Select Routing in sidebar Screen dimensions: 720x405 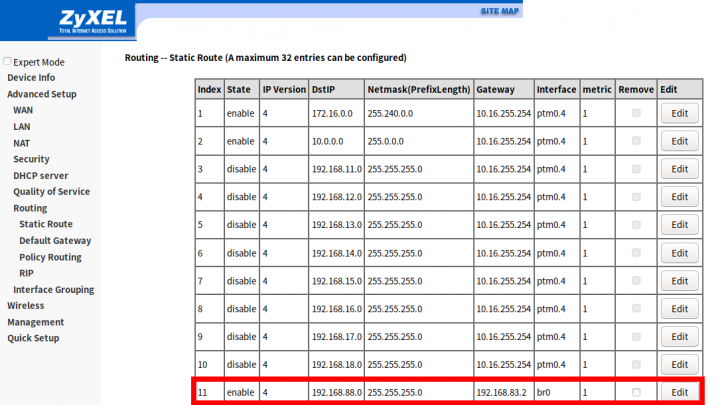30,208
